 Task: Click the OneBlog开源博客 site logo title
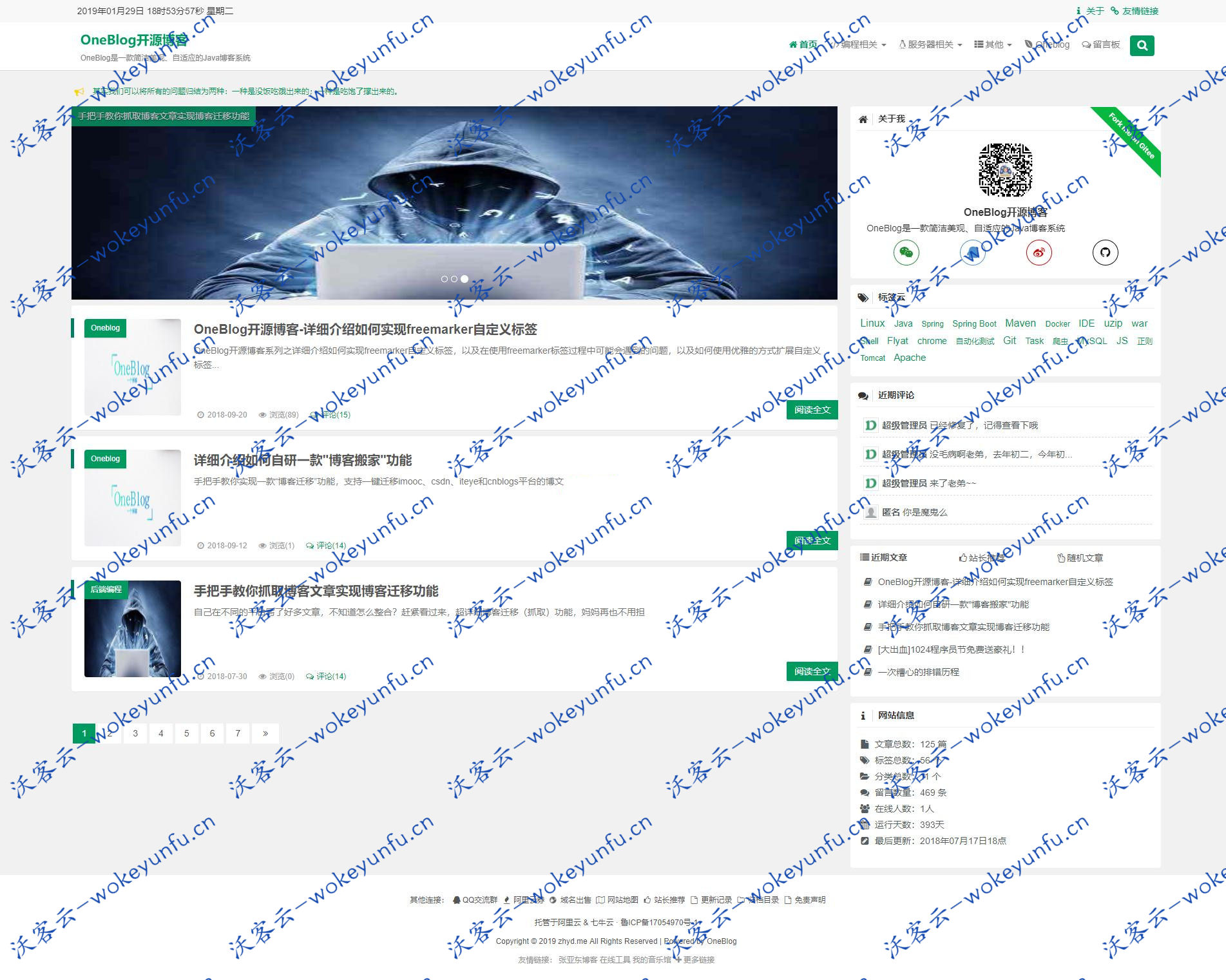(134, 40)
